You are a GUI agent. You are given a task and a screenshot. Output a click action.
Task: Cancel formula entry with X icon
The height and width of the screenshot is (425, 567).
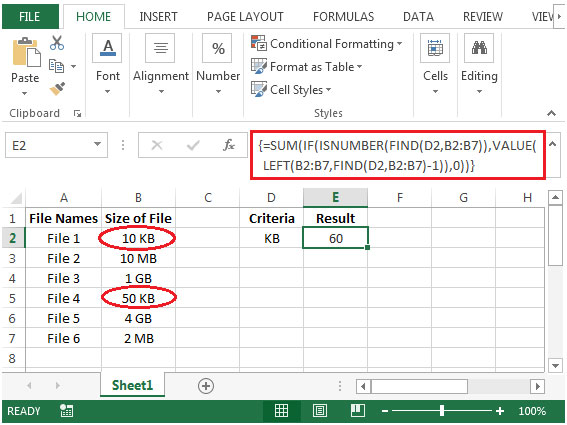pos(157,145)
